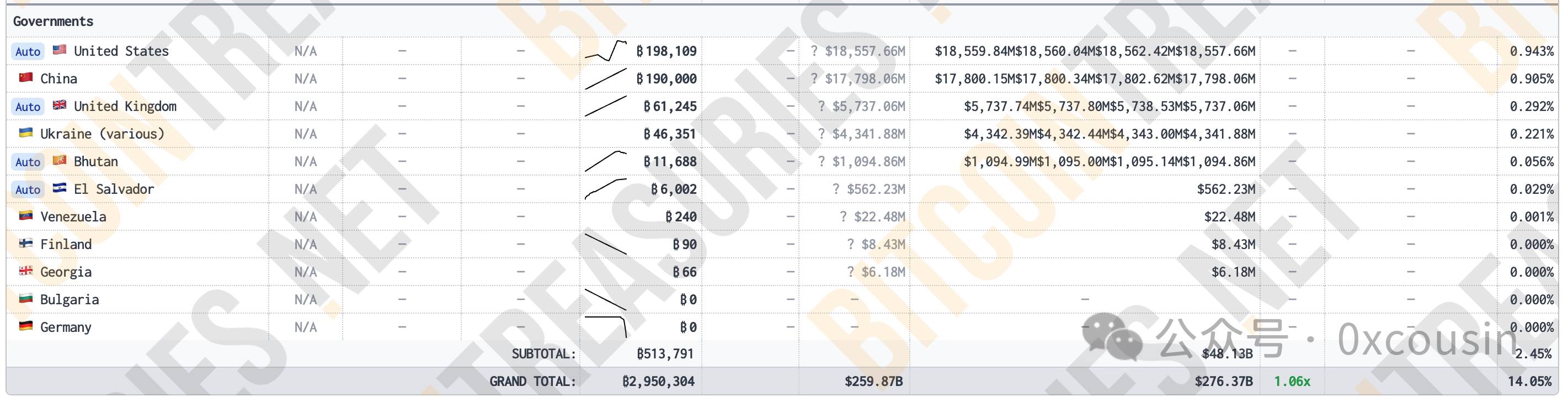Open the United Kingdom entry link
This screenshot has height=402, width=1568.
pos(125,106)
